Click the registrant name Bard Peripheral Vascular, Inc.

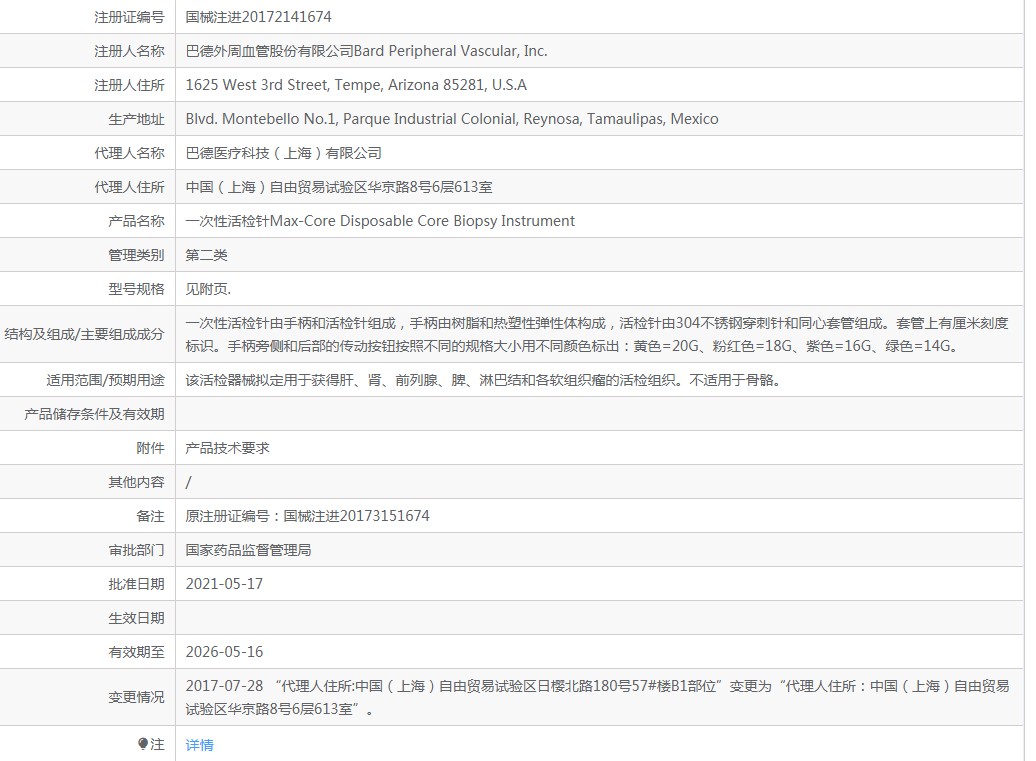coord(451,51)
